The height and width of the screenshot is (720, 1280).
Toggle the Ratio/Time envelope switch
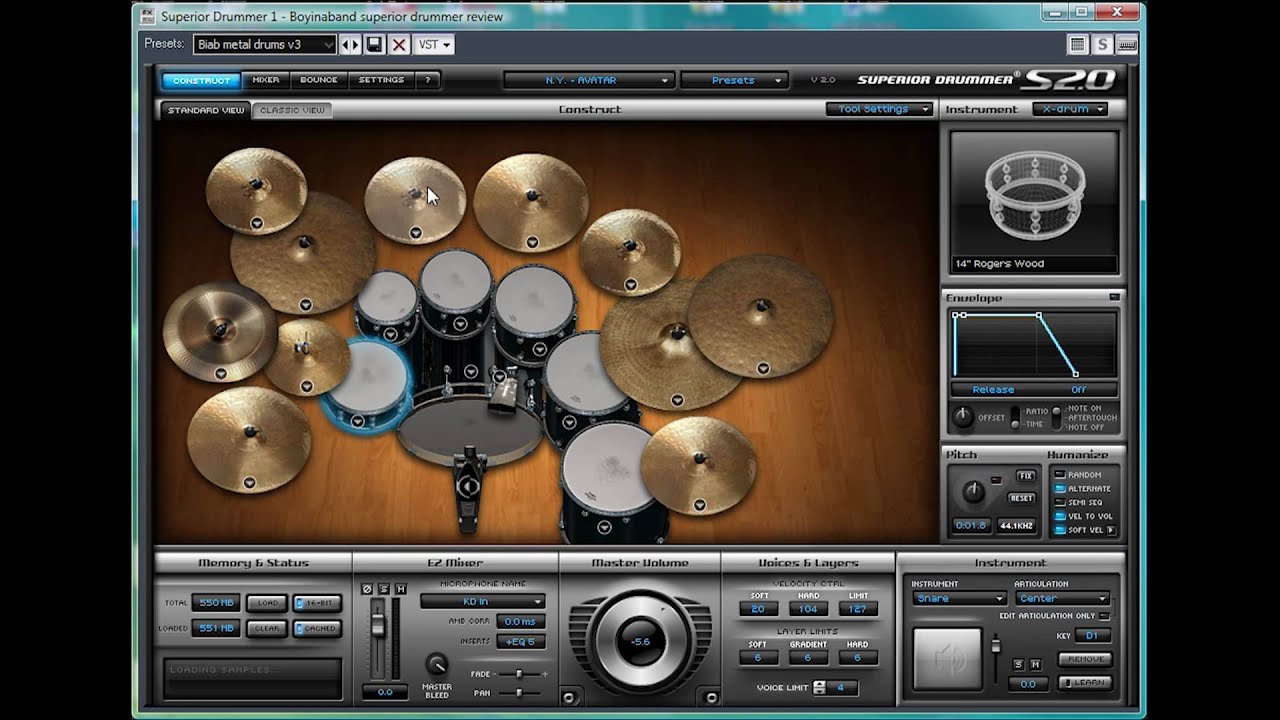point(1015,417)
